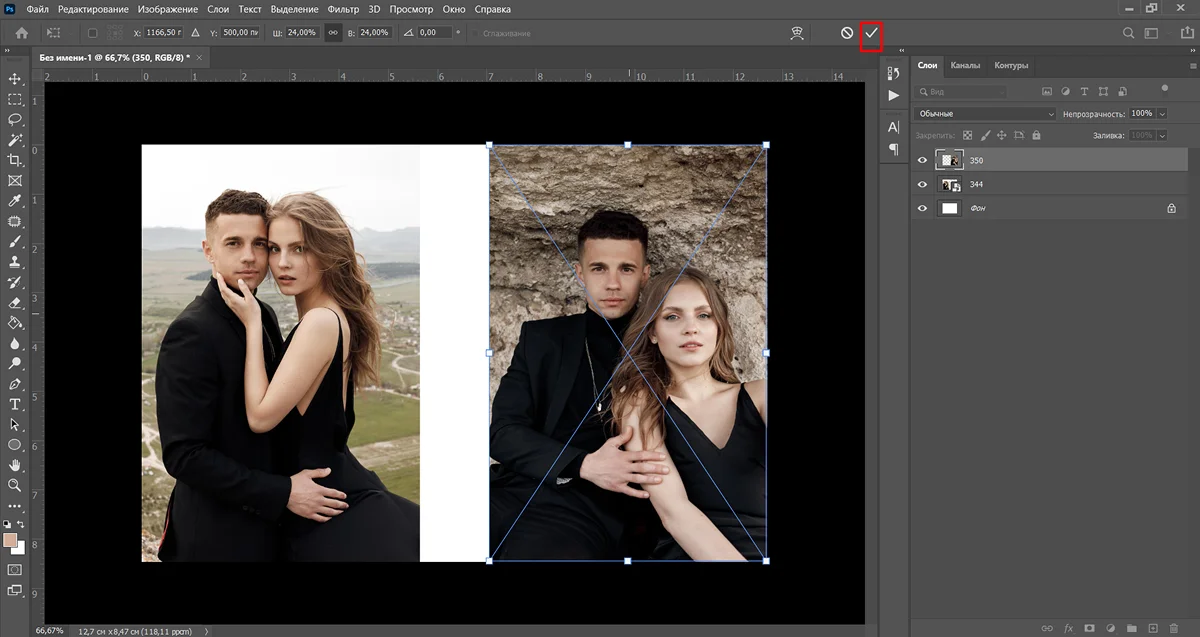
Task: Select the Lasso tool
Action: pyautogui.click(x=15, y=119)
